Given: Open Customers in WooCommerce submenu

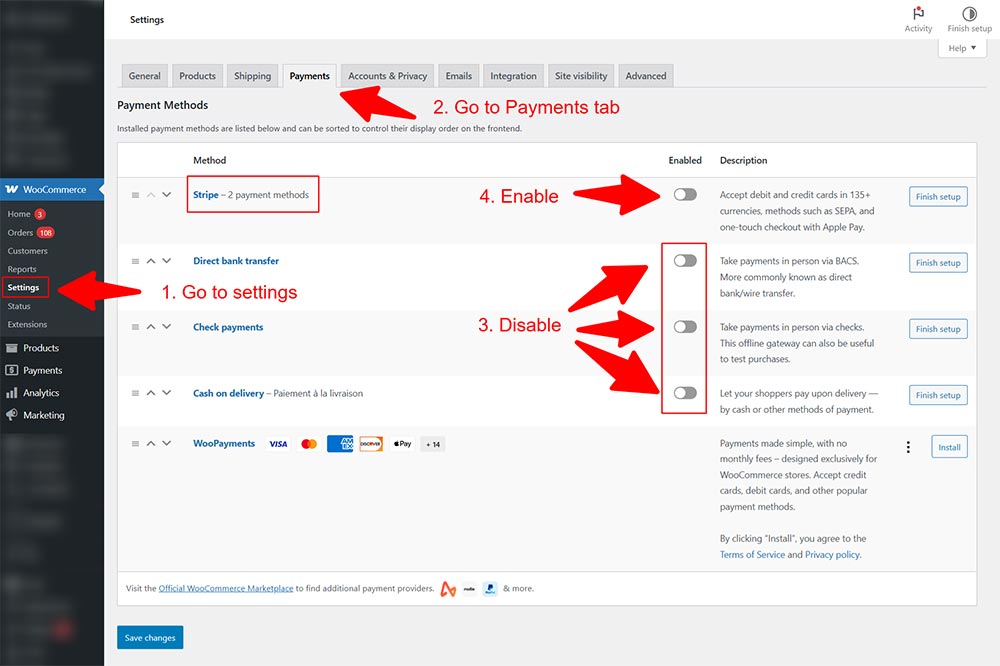Looking at the screenshot, I should click(27, 251).
